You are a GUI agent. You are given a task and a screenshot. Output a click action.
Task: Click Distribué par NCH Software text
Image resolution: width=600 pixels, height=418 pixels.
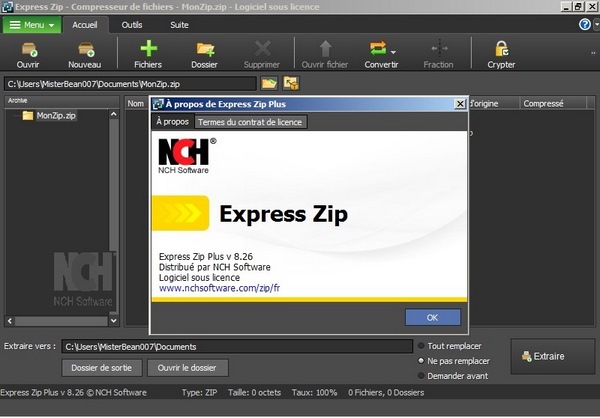coord(215,267)
